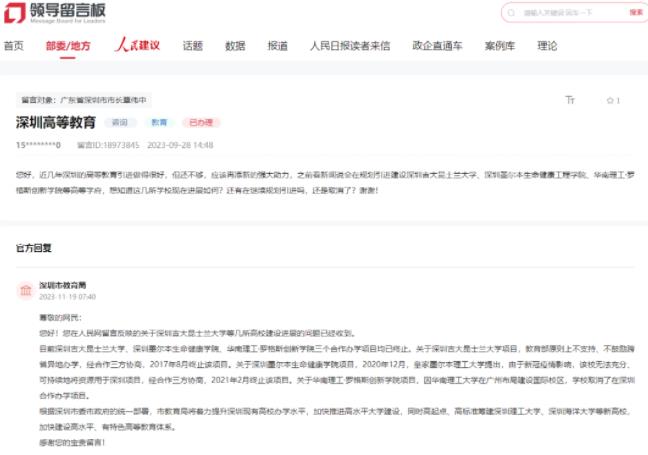
Task: Select the 部委/地方 tab
Action: tap(68, 46)
